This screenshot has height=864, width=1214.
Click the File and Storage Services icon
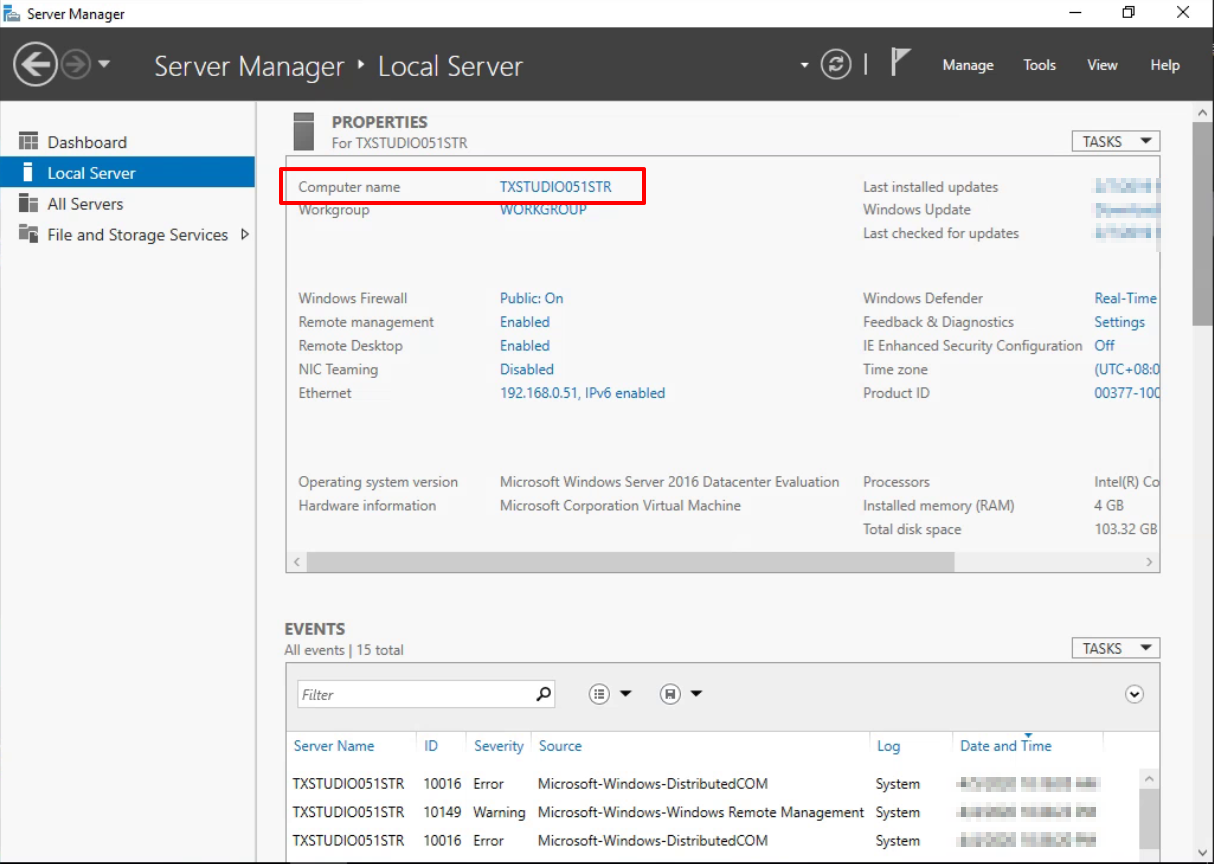click(x=29, y=235)
